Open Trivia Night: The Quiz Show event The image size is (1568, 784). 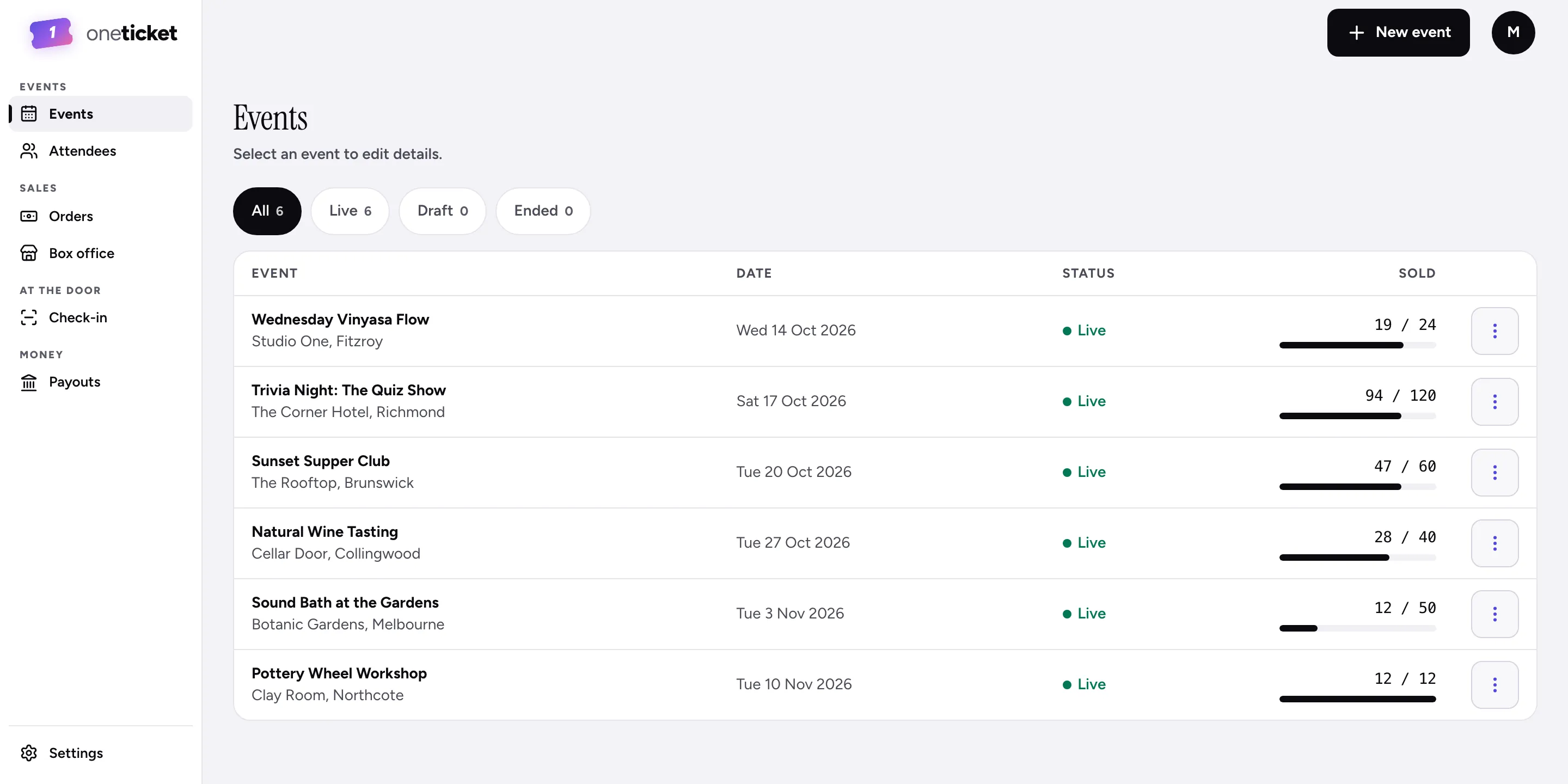coord(349,390)
